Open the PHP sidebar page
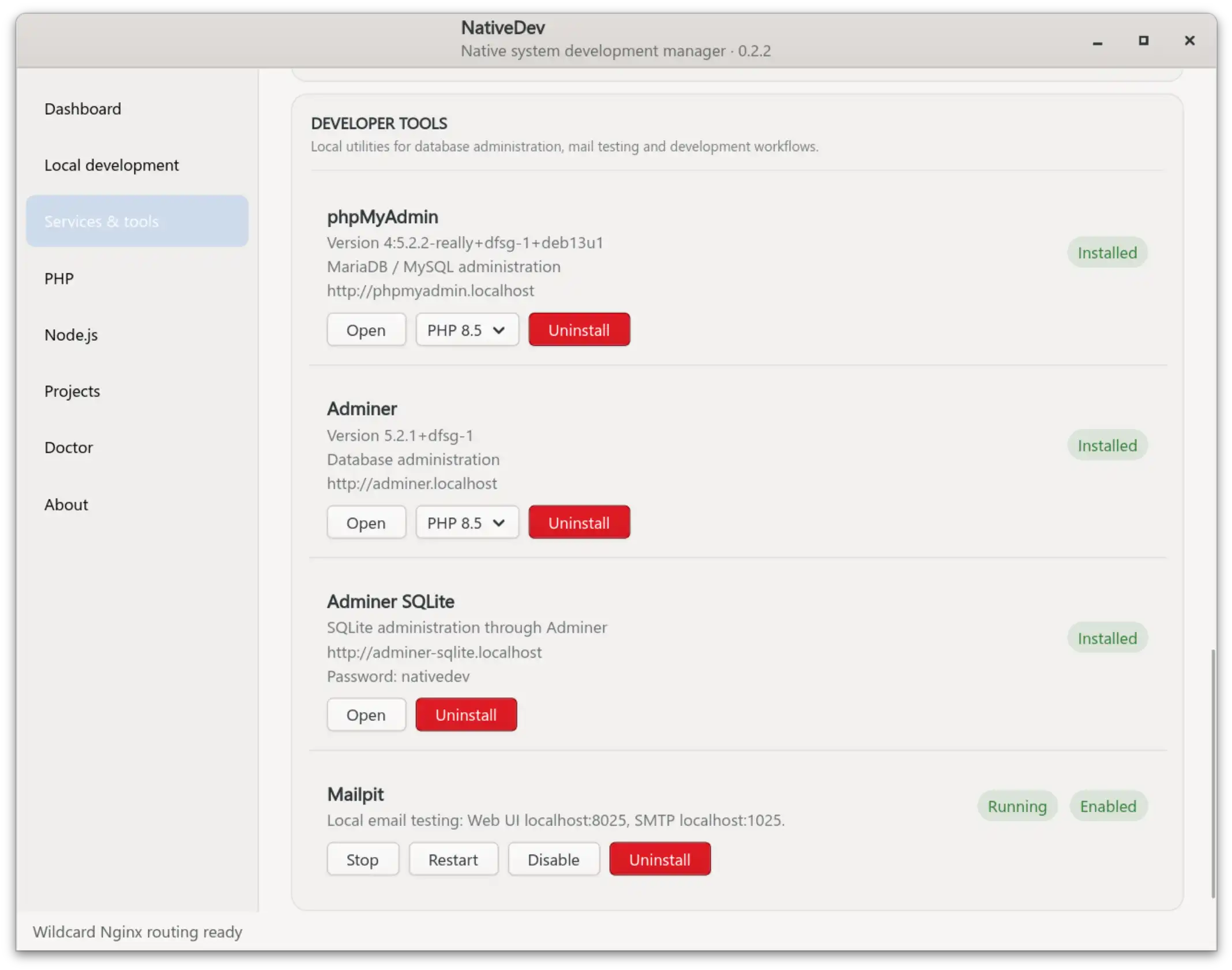 pos(137,278)
